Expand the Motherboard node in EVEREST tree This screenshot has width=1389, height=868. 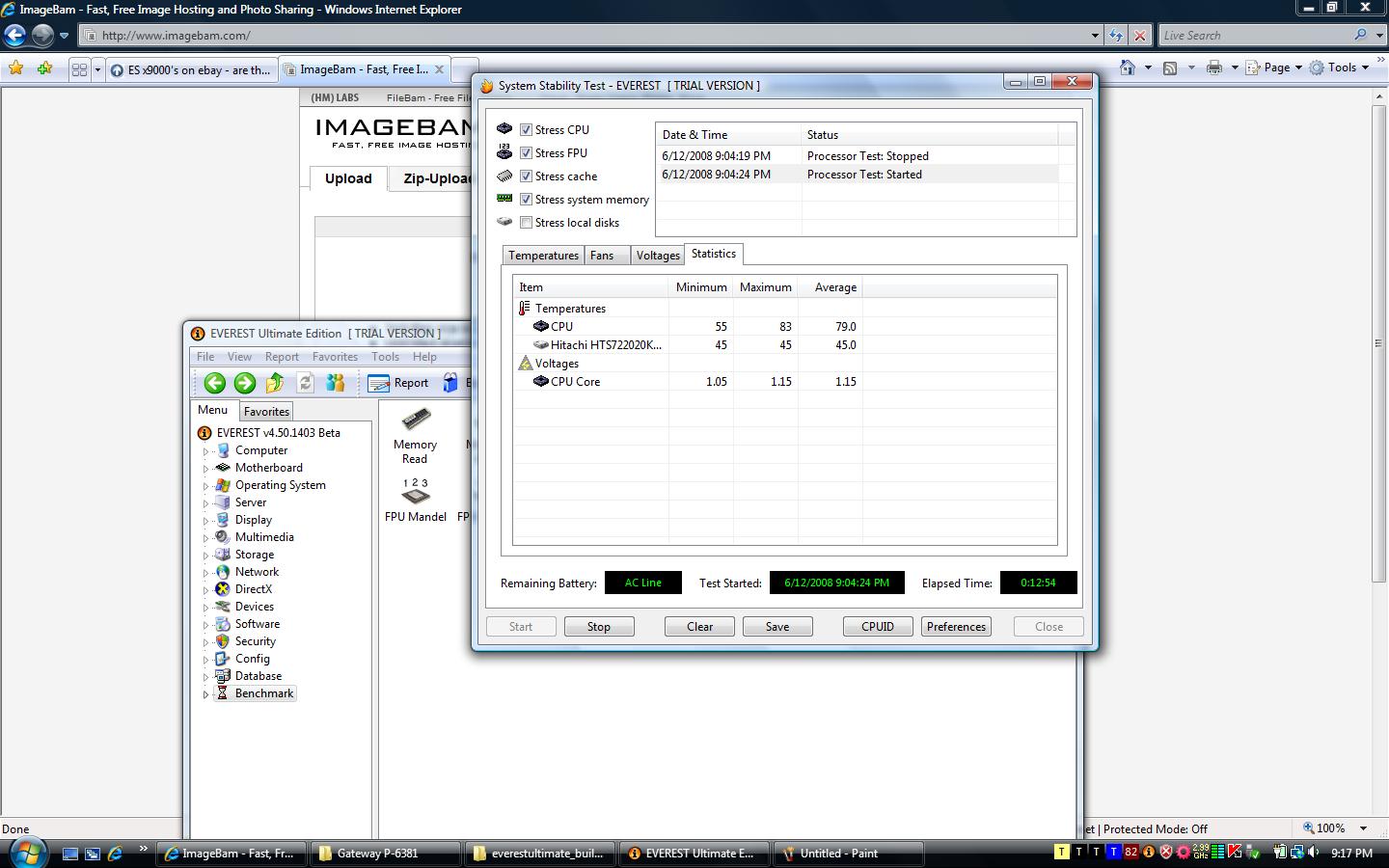[205, 469]
